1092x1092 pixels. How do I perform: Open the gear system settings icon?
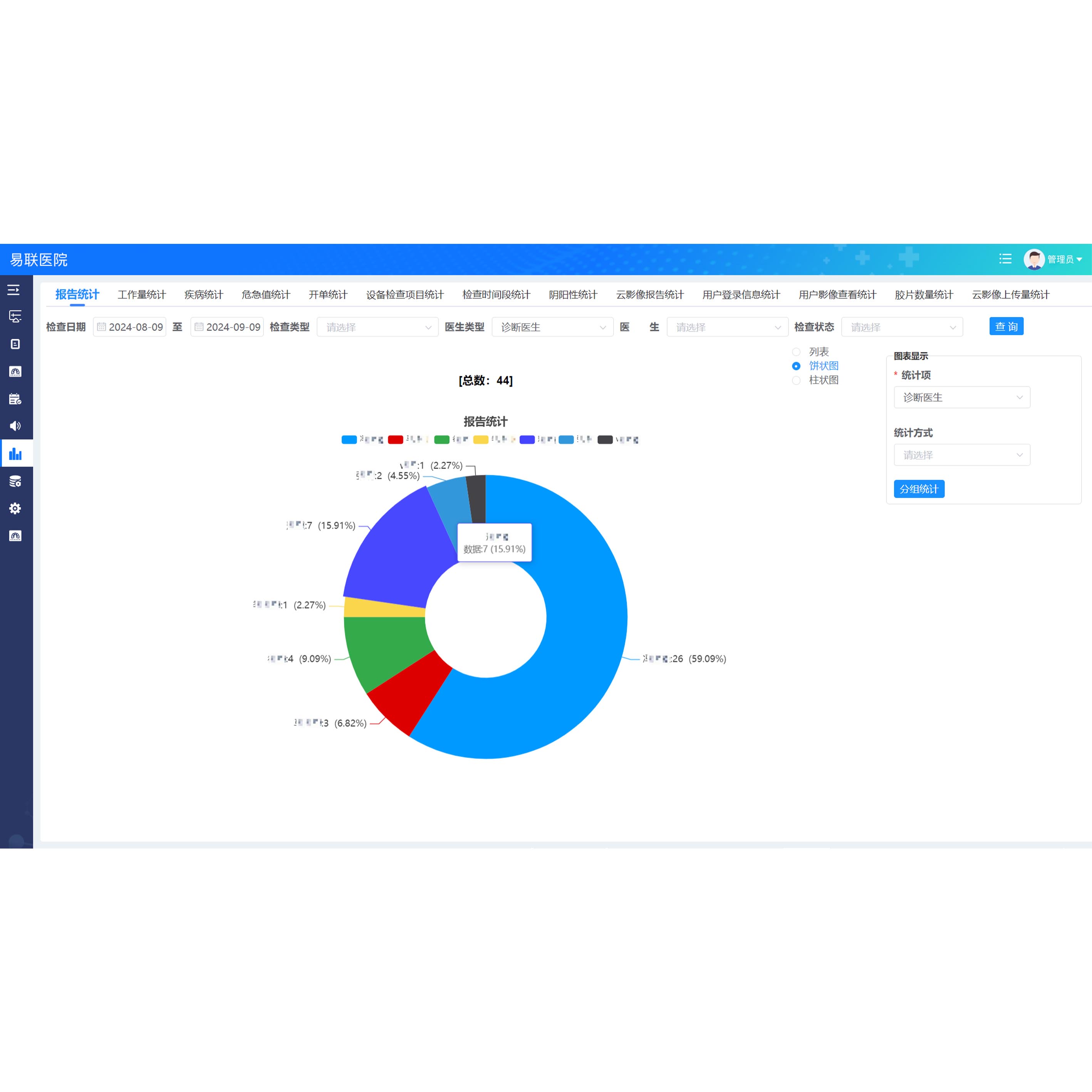(15, 508)
